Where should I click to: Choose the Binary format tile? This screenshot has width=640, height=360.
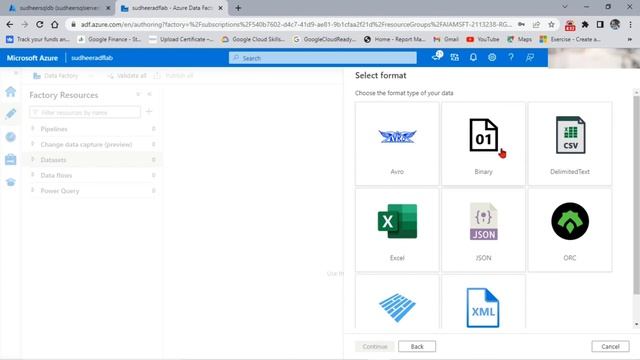point(483,144)
